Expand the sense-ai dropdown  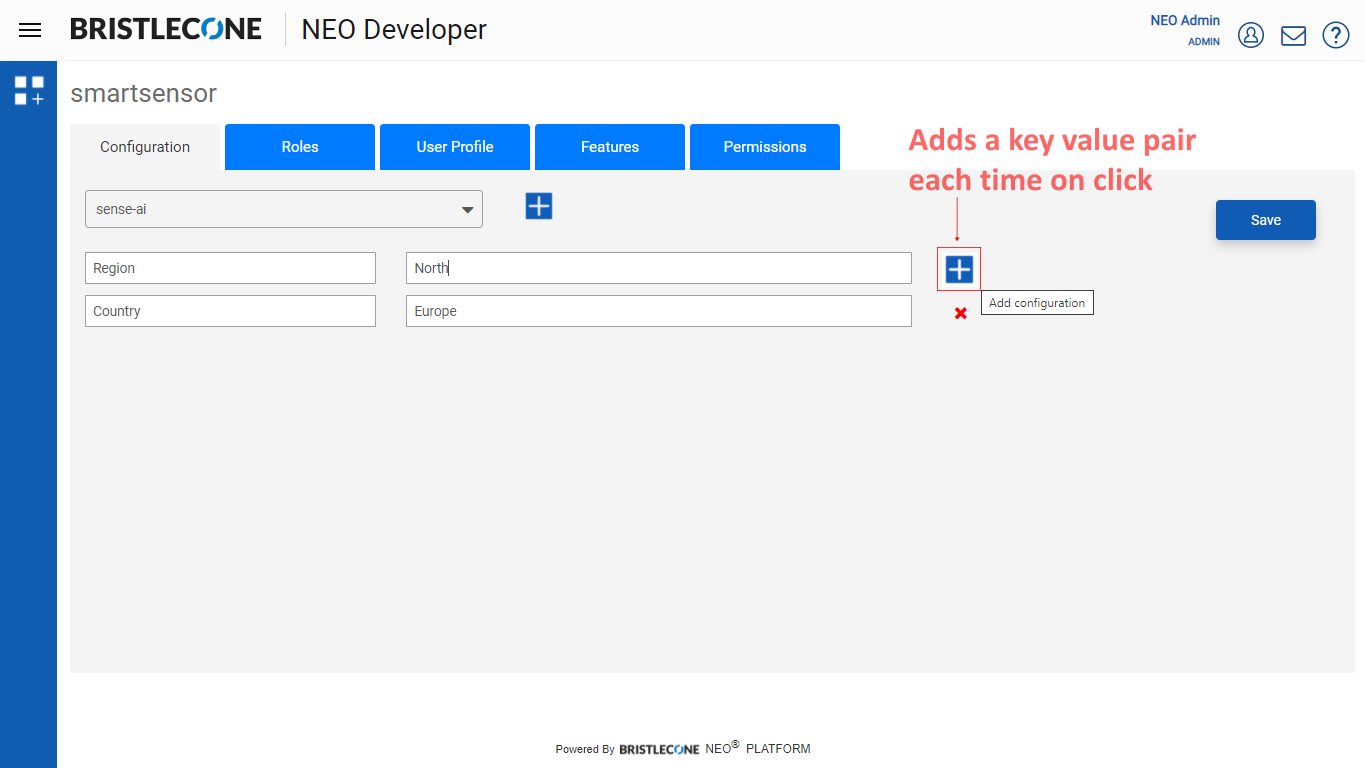tap(284, 209)
